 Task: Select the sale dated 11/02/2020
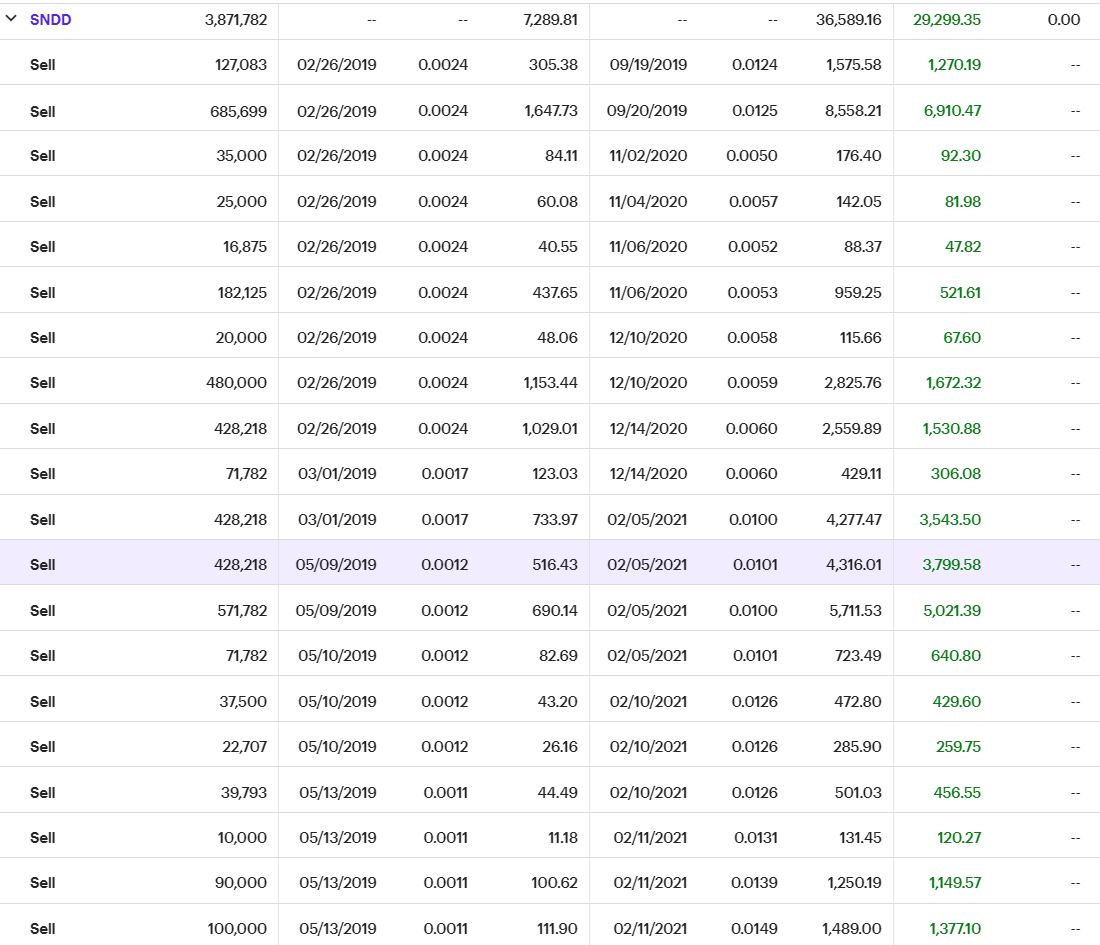click(x=648, y=156)
